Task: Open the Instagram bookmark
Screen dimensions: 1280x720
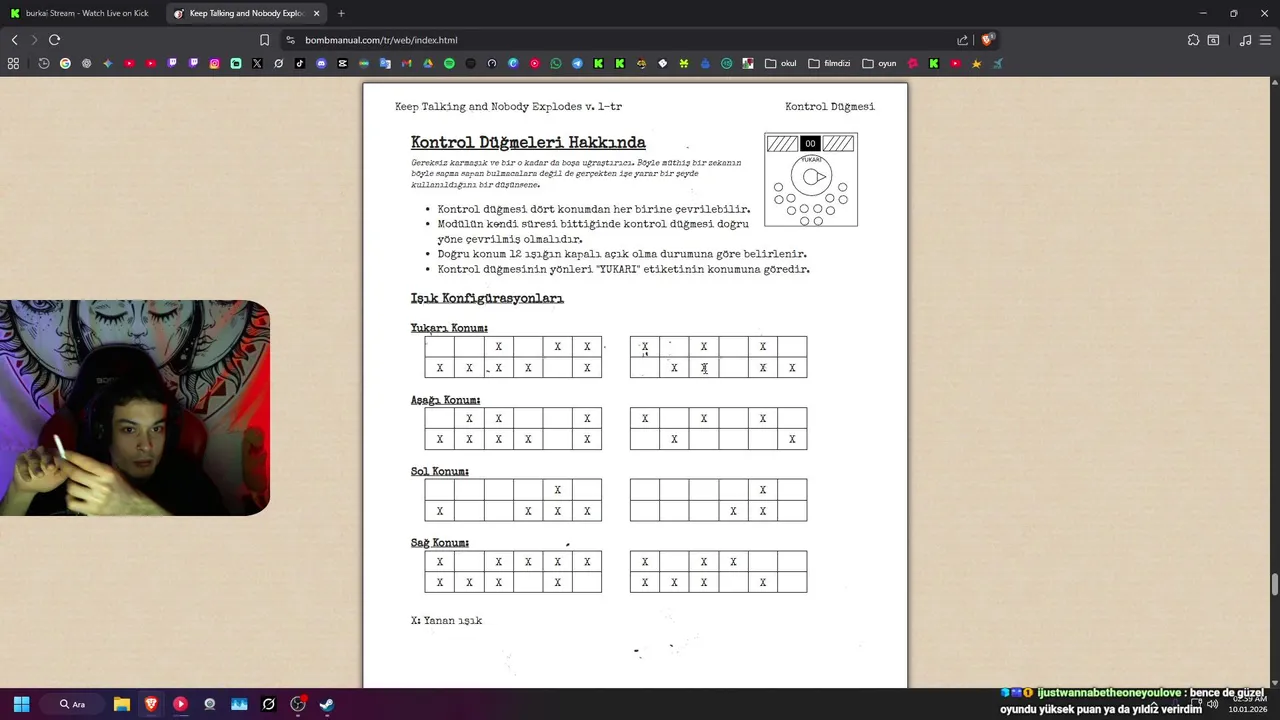Action: point(214,63)
